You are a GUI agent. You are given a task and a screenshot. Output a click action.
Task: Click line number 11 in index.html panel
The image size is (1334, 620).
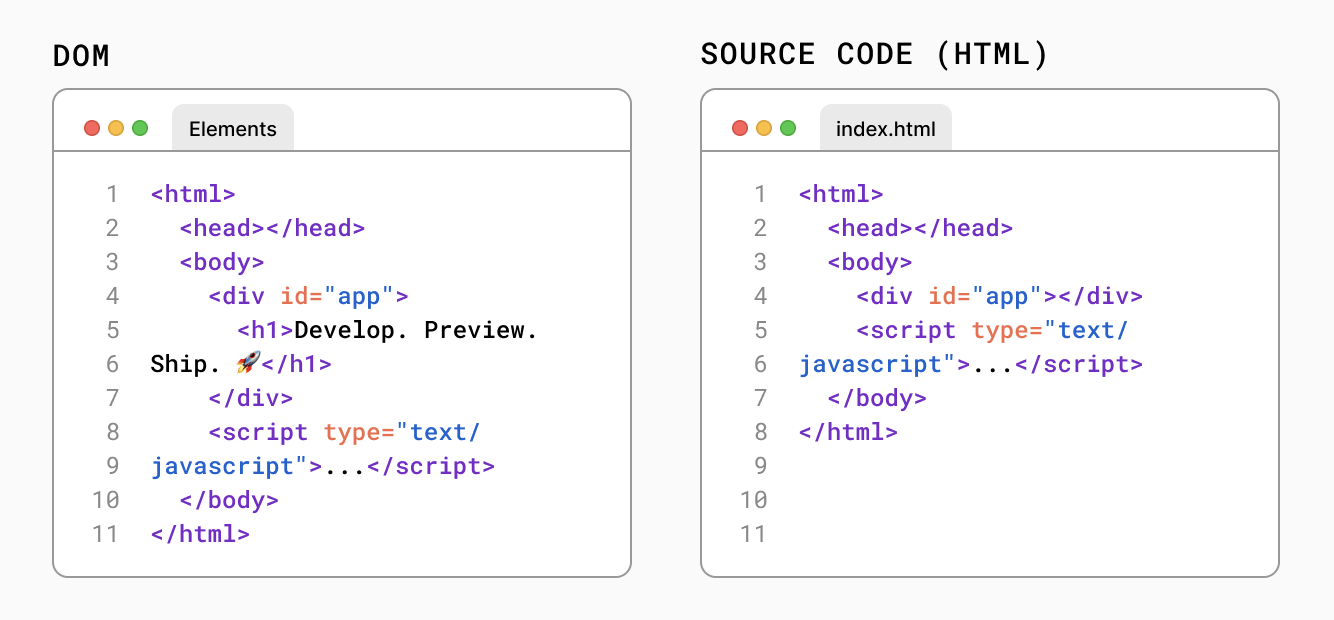click(753, 534)
